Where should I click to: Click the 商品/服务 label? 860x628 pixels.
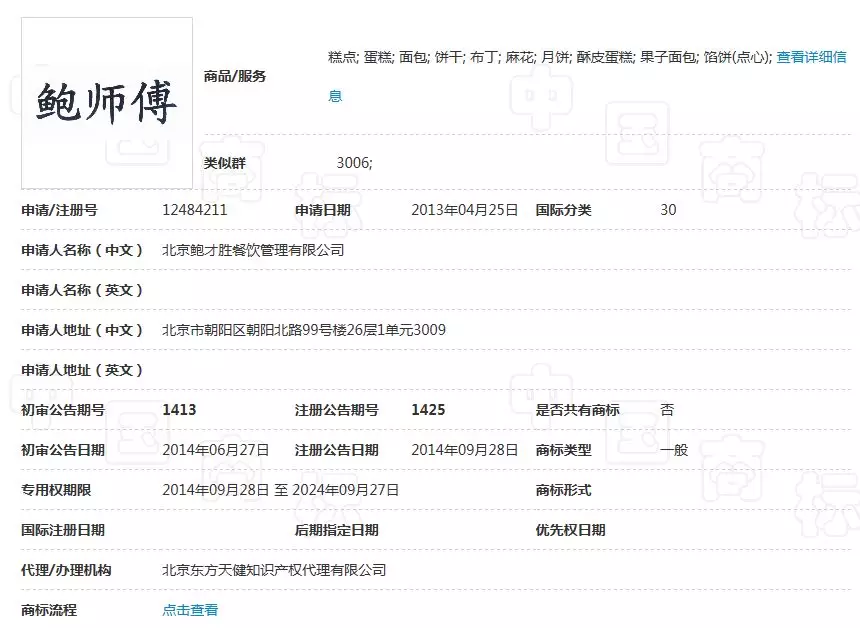tap(235, 76)
